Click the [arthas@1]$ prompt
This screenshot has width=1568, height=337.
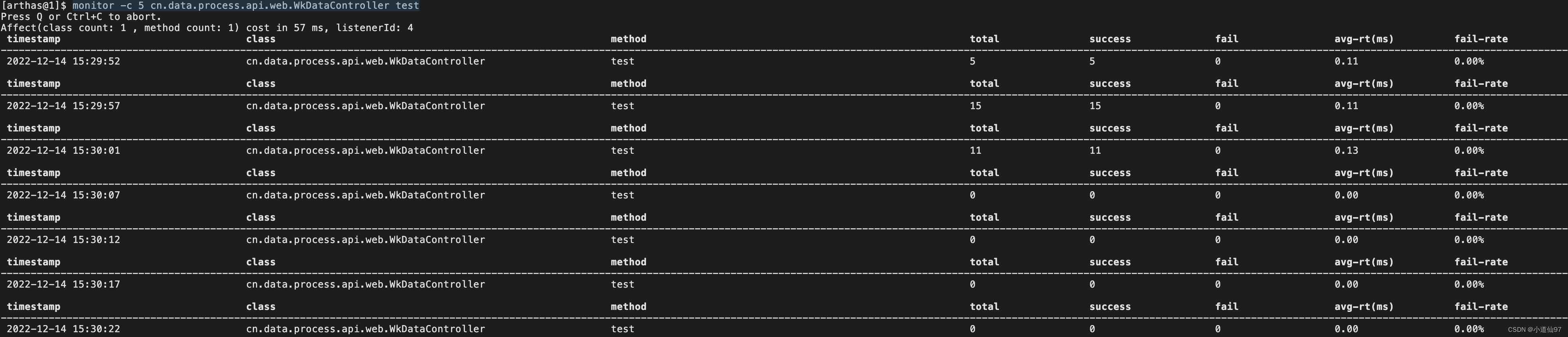coord(34,6)
